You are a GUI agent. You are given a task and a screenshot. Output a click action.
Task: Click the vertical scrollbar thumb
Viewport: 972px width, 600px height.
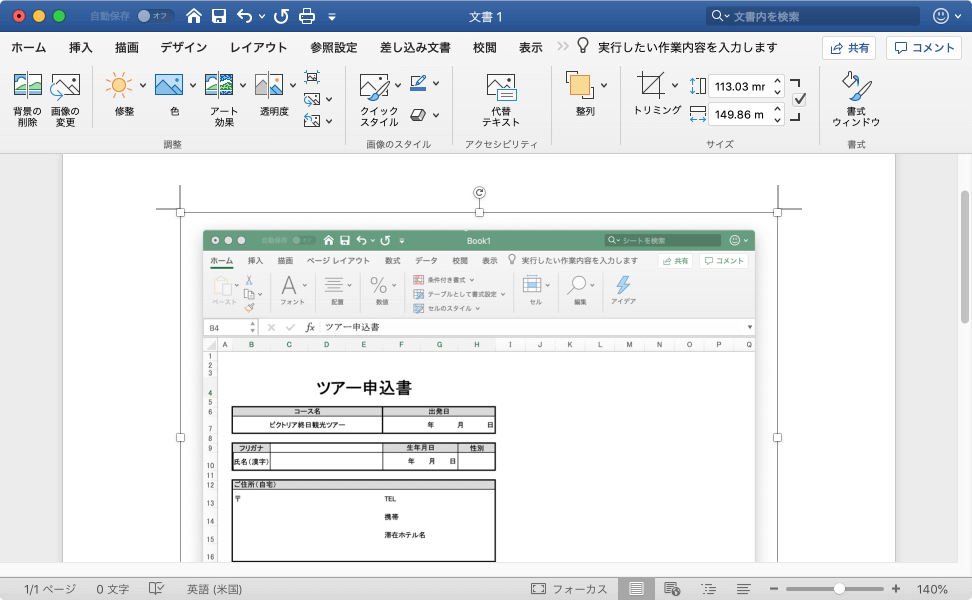[965, 257]
